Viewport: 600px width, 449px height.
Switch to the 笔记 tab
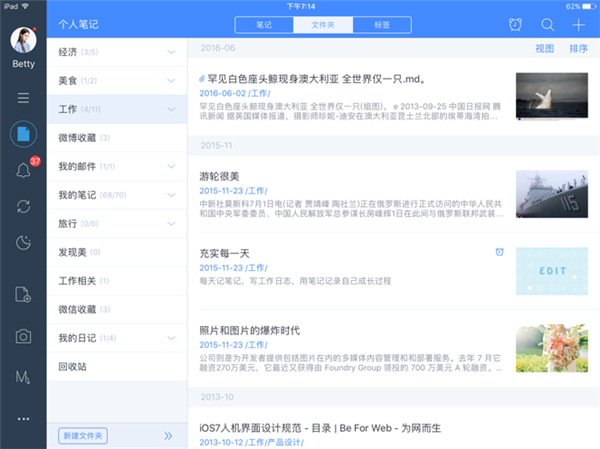click(264, 24)
